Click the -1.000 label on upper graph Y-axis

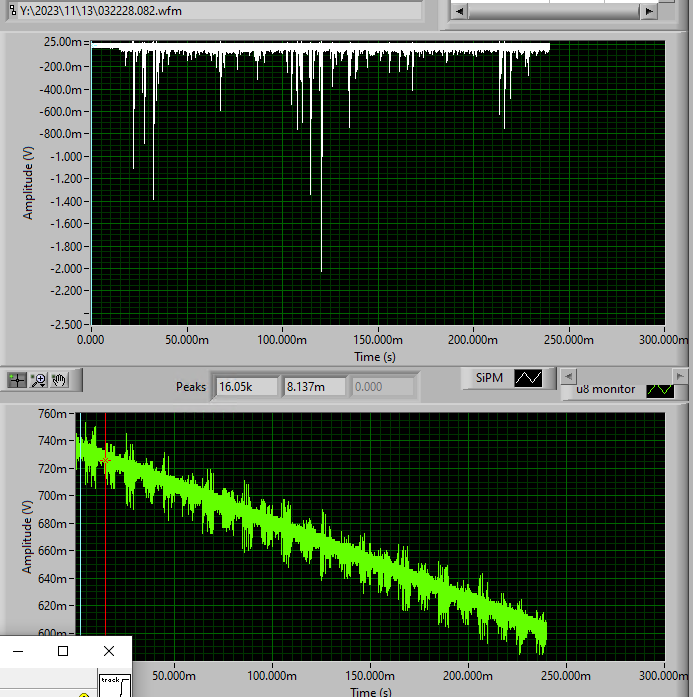tap(66, 156)
